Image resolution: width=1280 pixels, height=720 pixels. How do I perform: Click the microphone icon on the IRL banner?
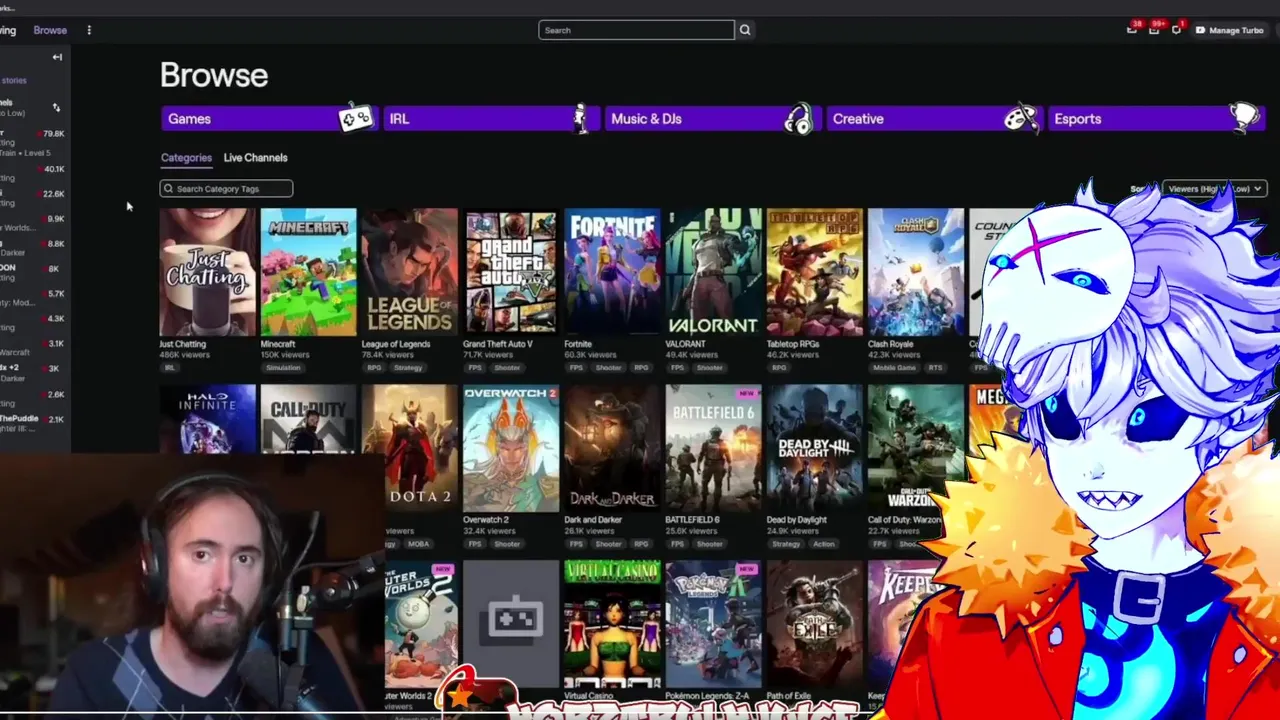click(580, 119)
